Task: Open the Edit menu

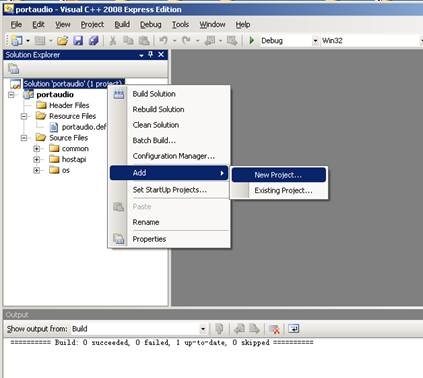Action: coord(38,24)
